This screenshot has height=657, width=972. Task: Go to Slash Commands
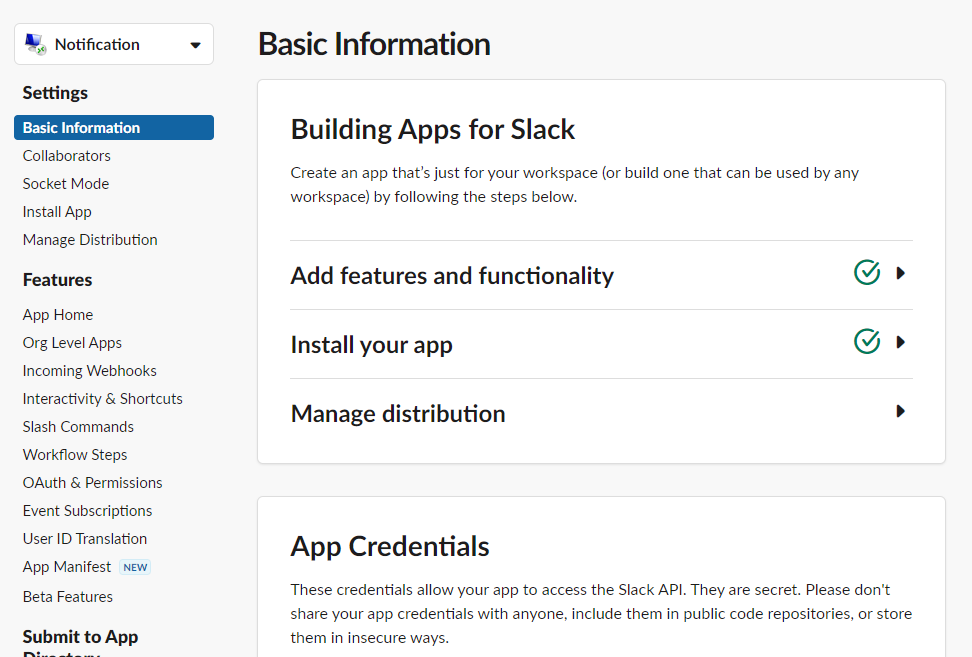click(78, 426)
